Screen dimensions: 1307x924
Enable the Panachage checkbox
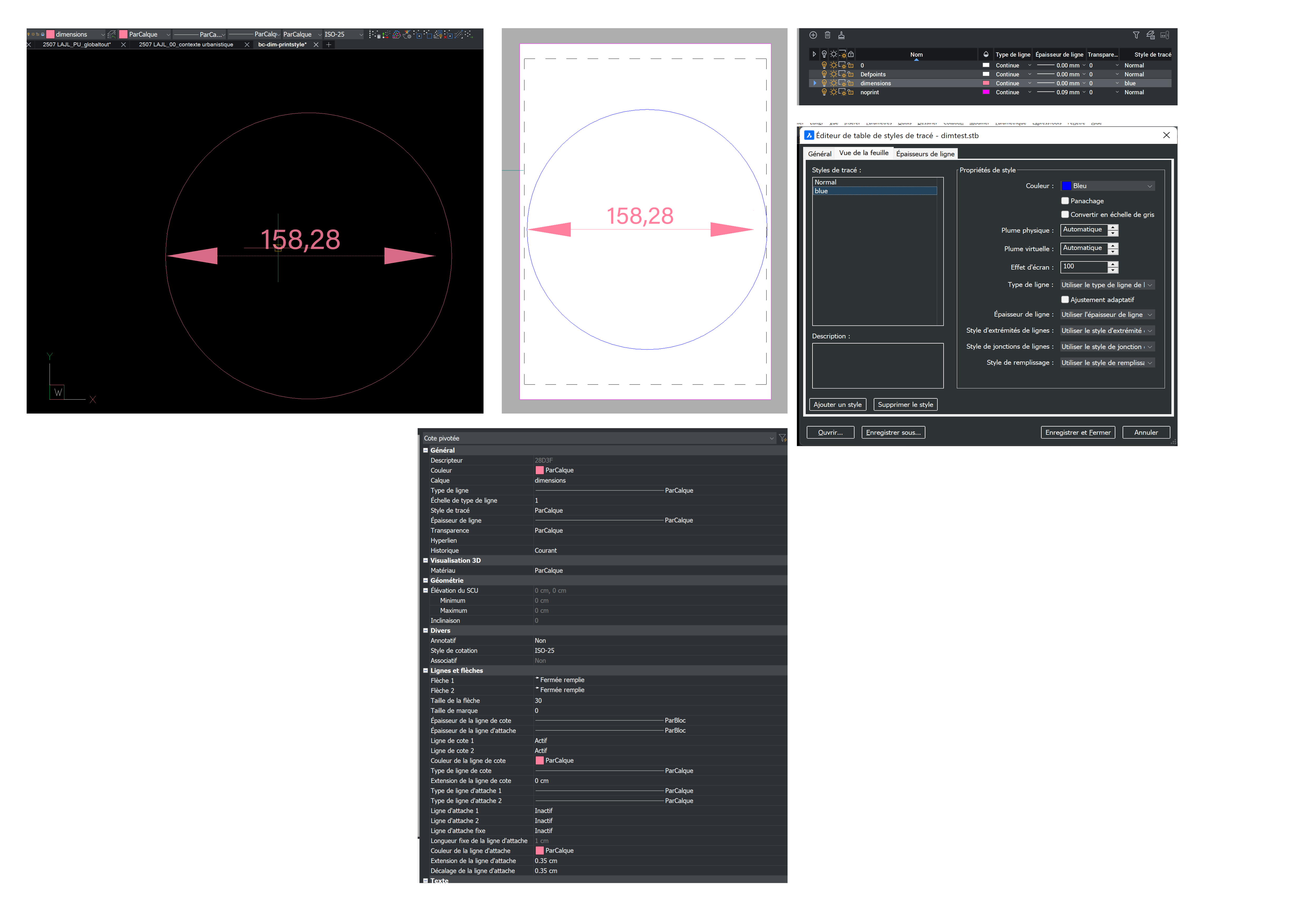point(1065,201)
